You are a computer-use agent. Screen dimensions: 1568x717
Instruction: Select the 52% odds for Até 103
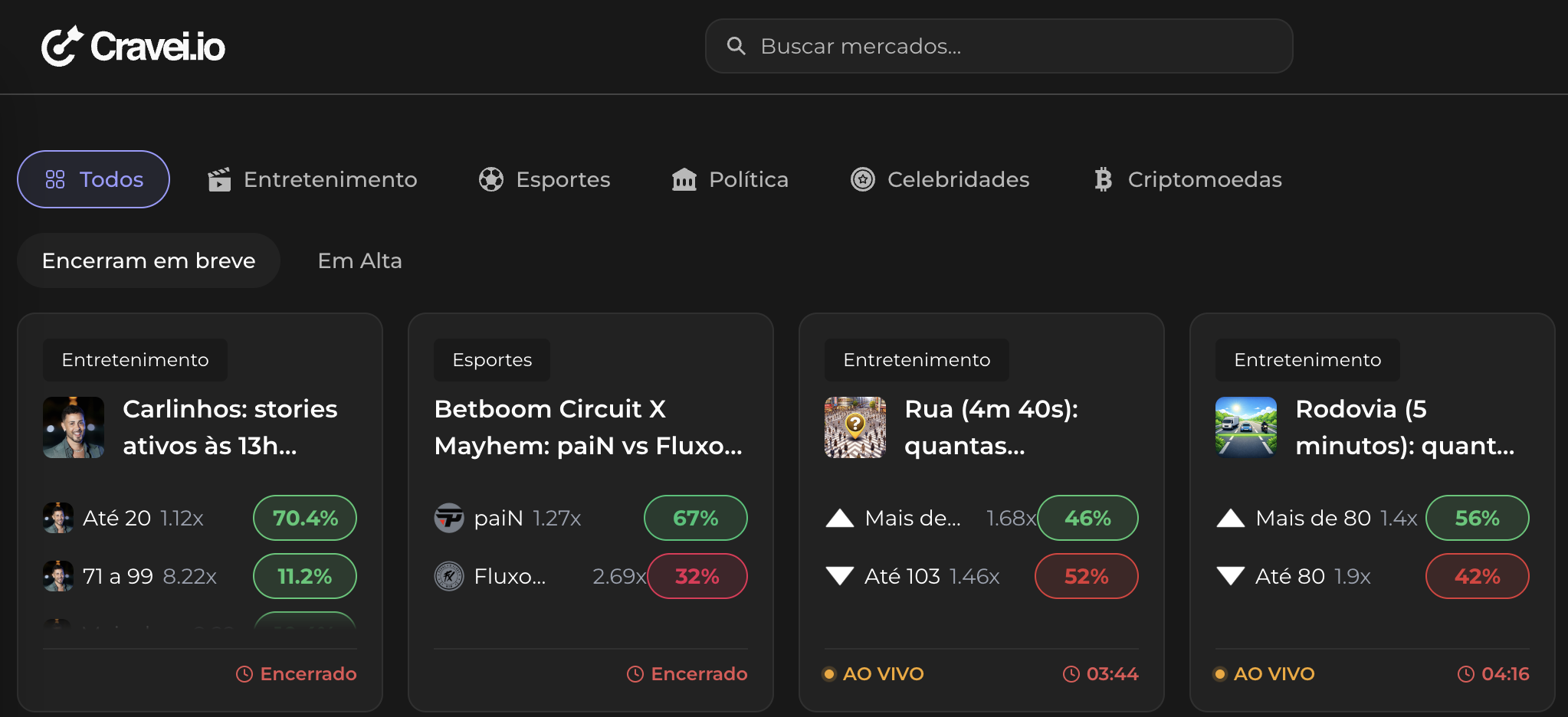(1086, 576)
